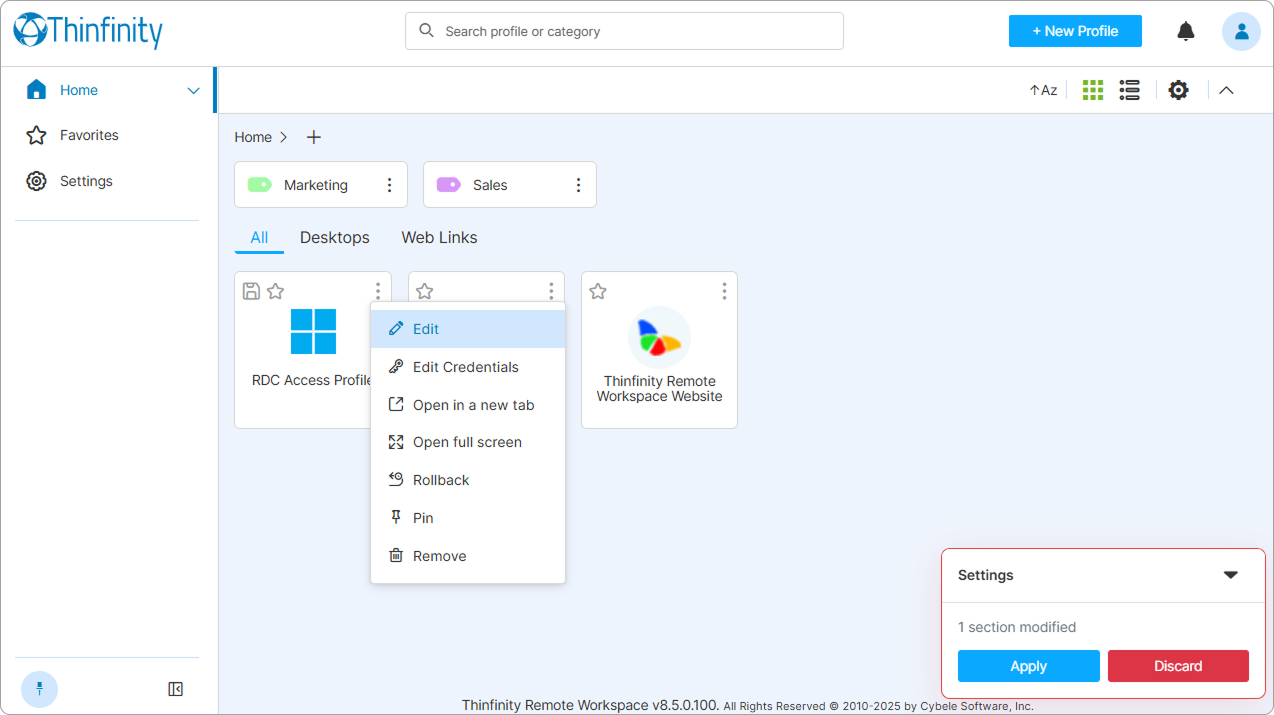Launch the RDC Access Profile Windows icon
Viewport: 1274px width, 715px height.
[x=313, y=331]
